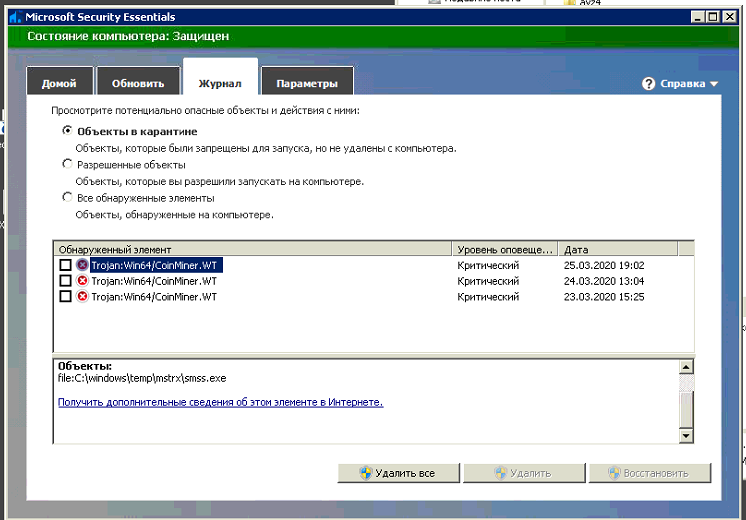Click the file path C:\windows\temp\mstrx\smss.exe

[x=142, y=378]
